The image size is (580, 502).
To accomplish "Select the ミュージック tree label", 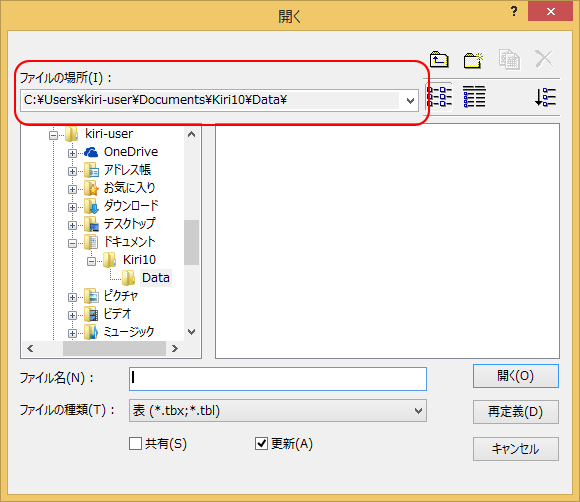I will [x=129, y=331].
